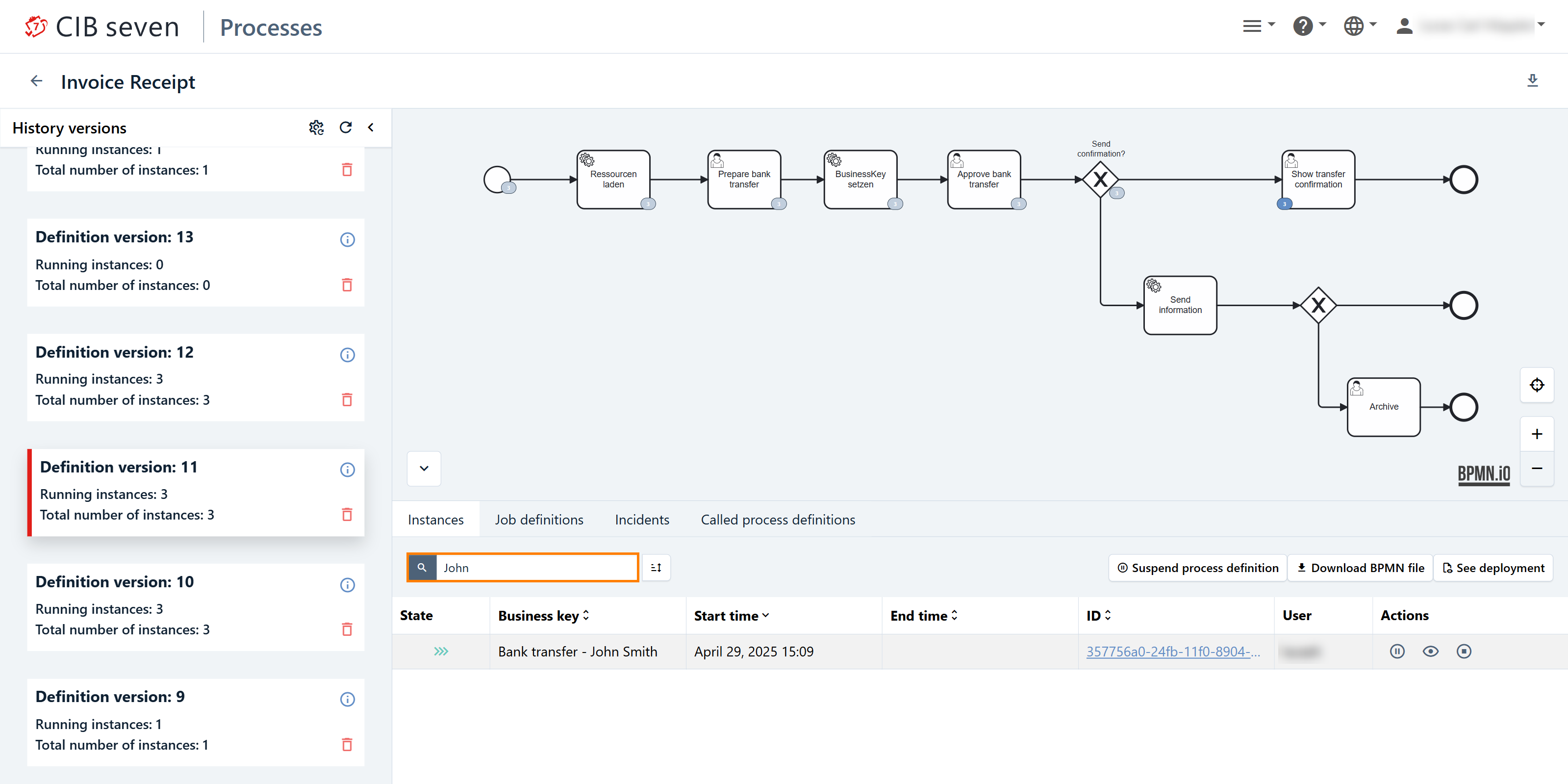Show info for Definition version 11
1568x784 pixels.
coord(347,469)
